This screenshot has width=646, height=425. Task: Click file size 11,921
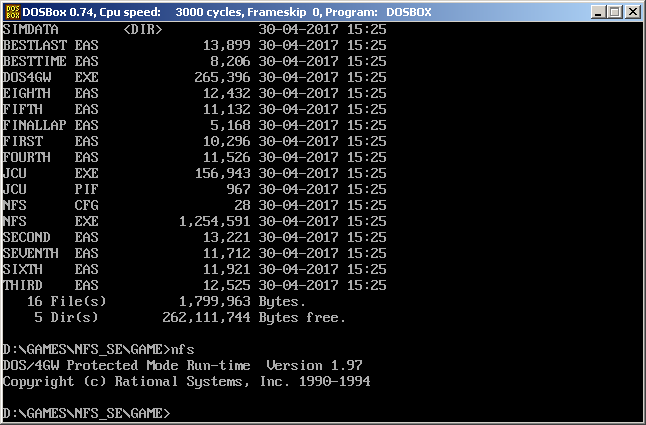pyautogui.click(x=227, y=269)
